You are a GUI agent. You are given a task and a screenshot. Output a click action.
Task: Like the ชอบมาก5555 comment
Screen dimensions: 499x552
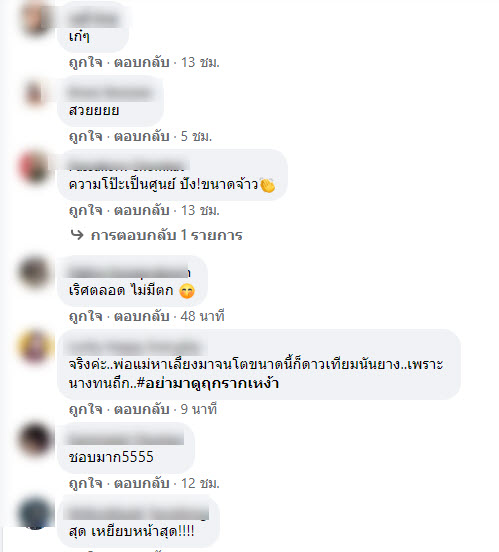(86, 483)
